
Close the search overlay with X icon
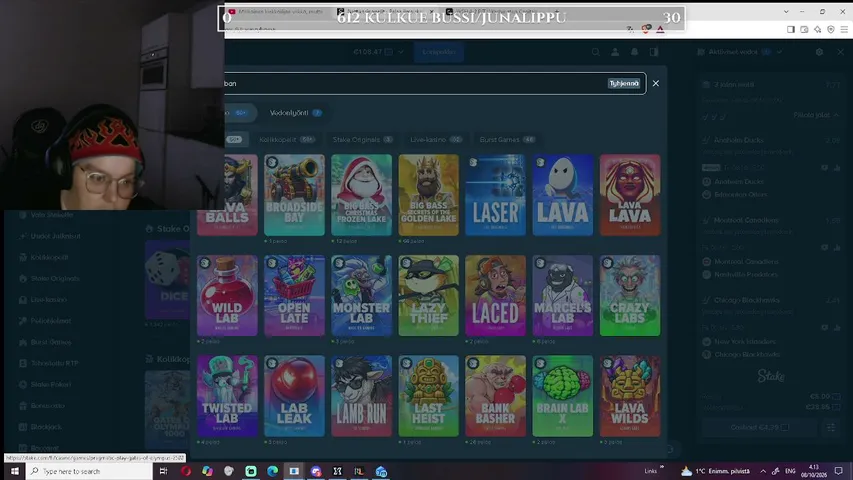(656, 83)
